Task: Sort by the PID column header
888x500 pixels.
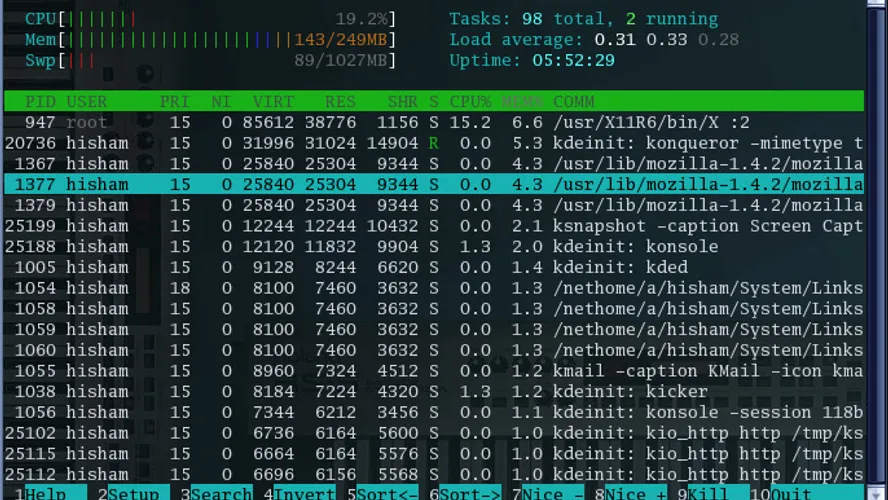Action: coord(40,101)
